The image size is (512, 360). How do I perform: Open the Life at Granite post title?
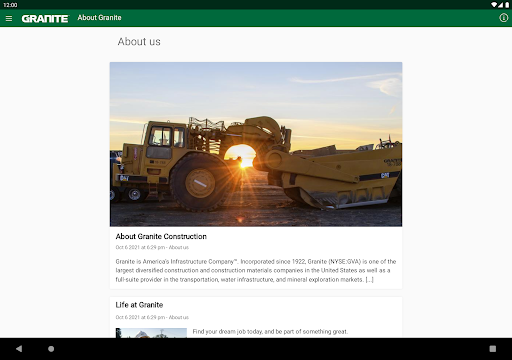click(139, 305)
